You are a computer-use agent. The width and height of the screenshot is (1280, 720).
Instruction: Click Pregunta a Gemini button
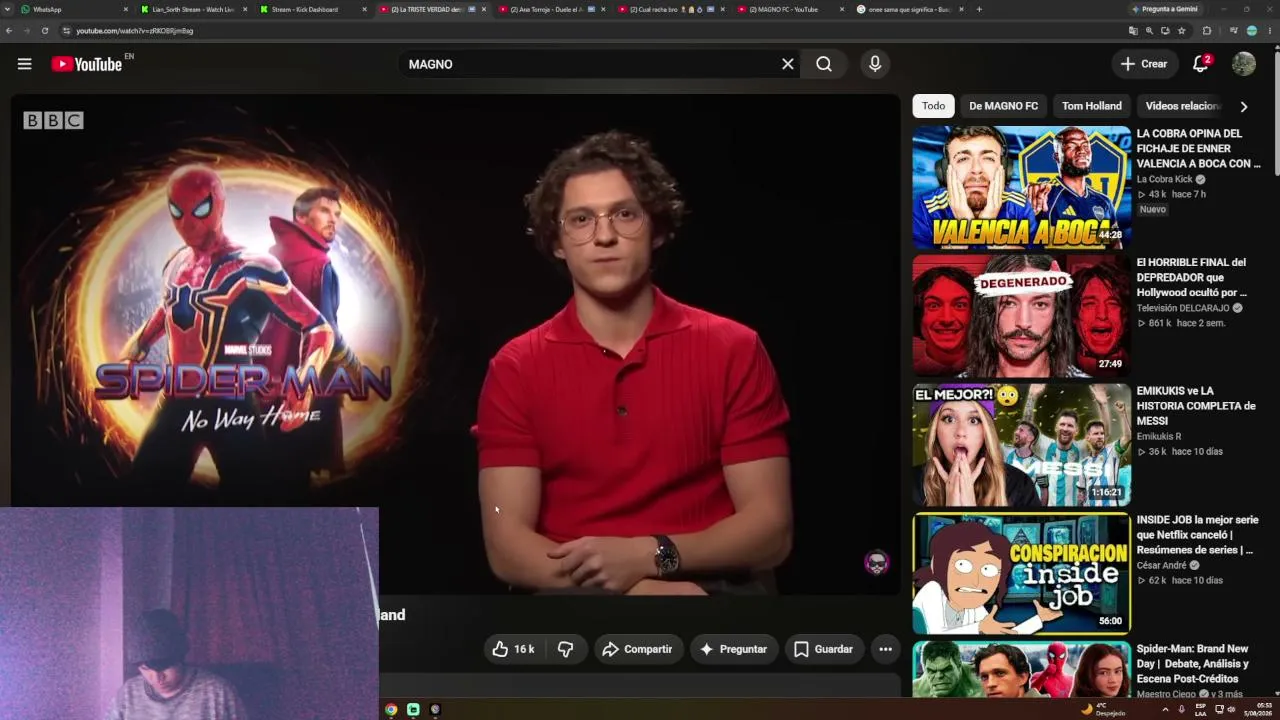click(x=1165, y=9)
